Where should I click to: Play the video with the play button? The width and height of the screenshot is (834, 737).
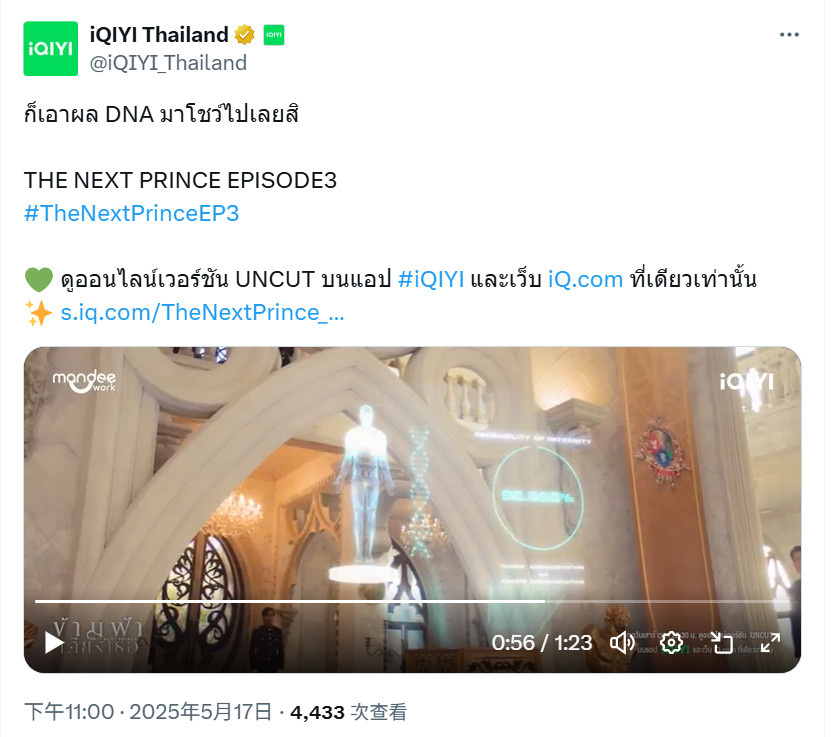click(x=54, y=642)
